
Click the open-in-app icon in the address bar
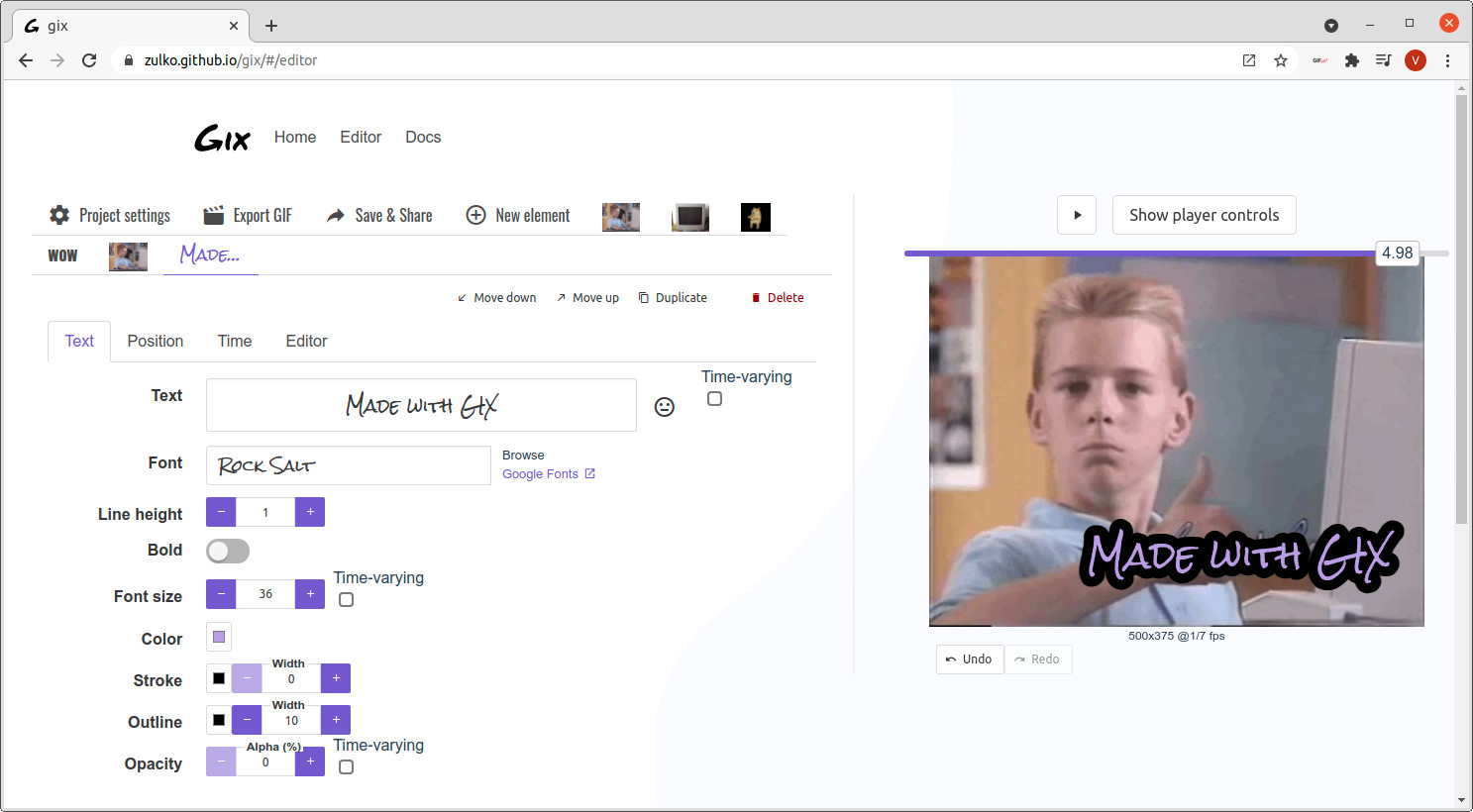(1249, 60)
